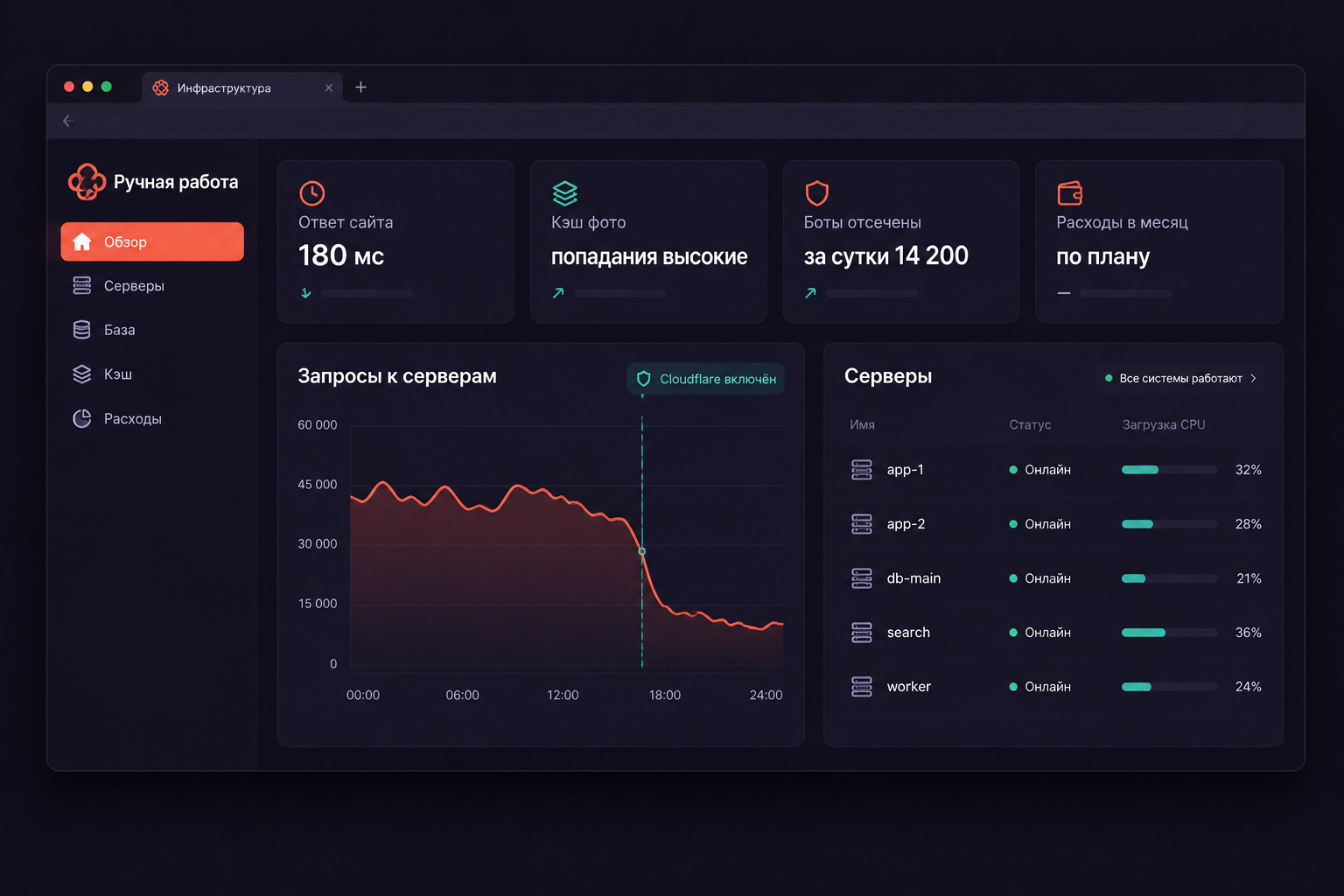Click the 18:00 axis label on the chart
The height and width of the screenshot is (896, 1344).
point(665,695)
